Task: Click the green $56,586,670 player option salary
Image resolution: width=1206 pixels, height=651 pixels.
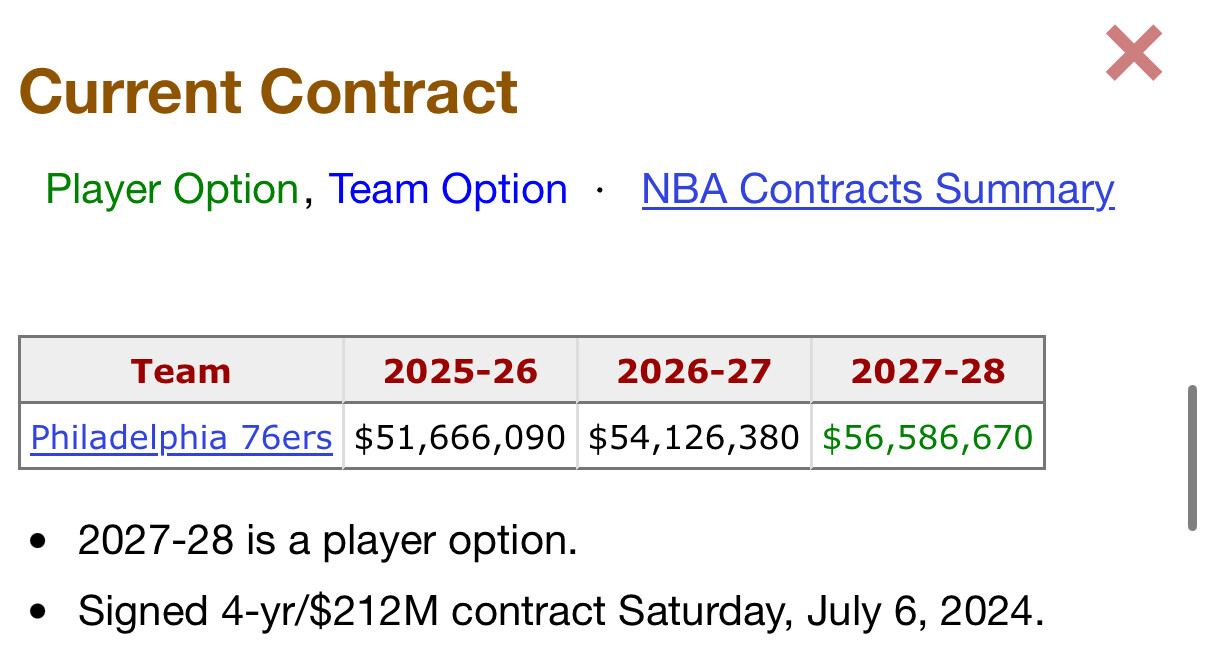Action: (x=928, y=437)
